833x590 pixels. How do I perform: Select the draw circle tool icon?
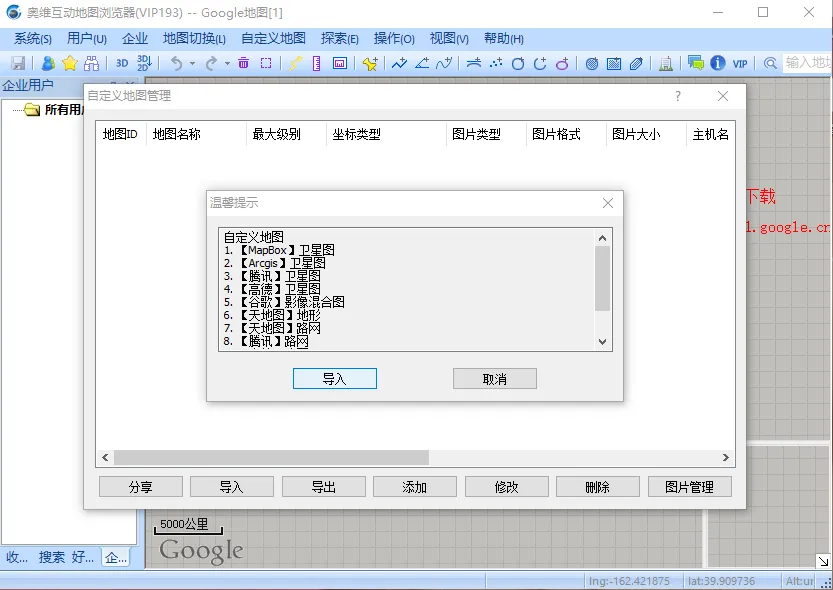[517, 63]
